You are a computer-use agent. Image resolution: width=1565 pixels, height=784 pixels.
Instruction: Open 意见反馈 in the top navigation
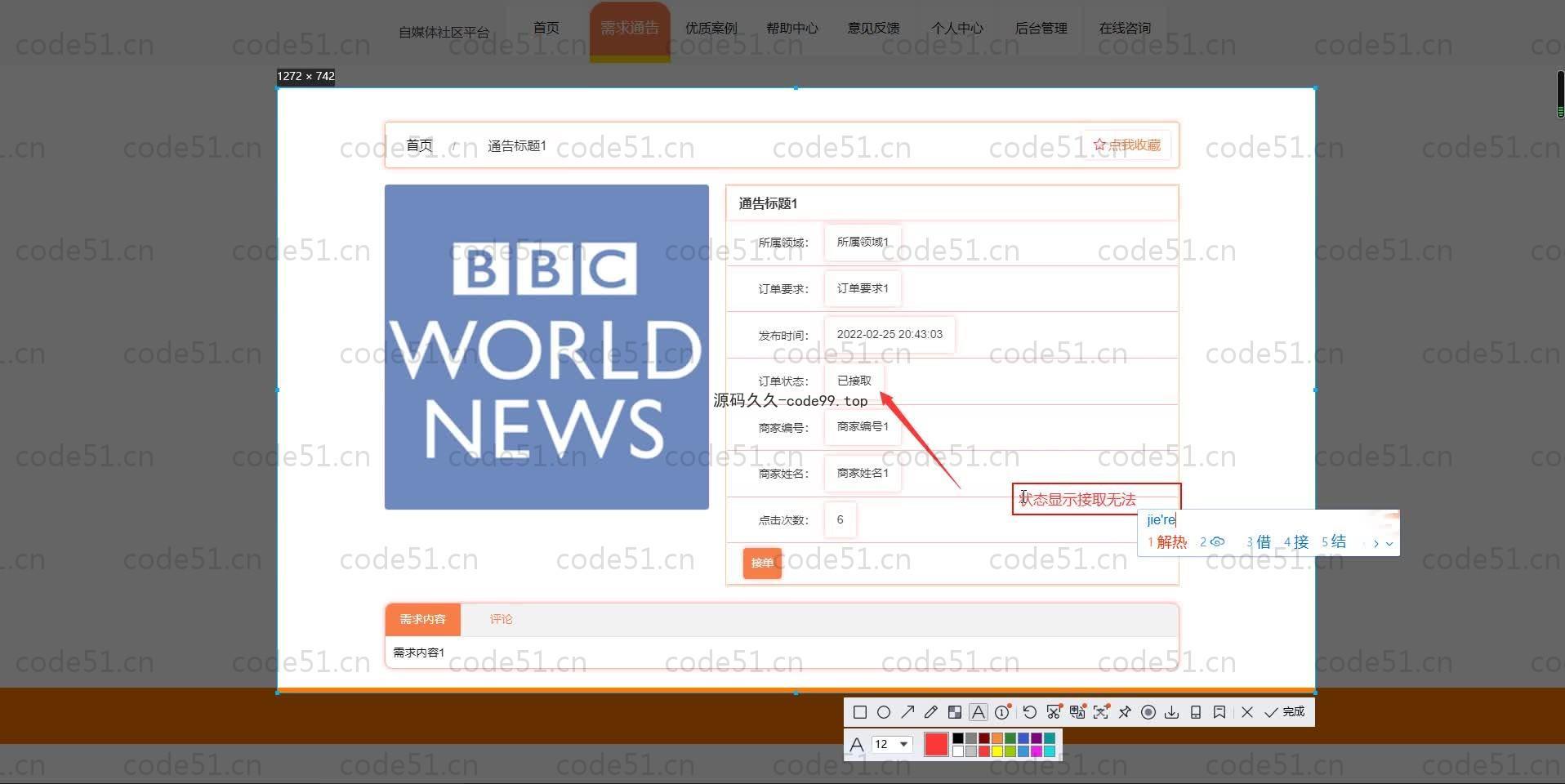pos(873,28)
